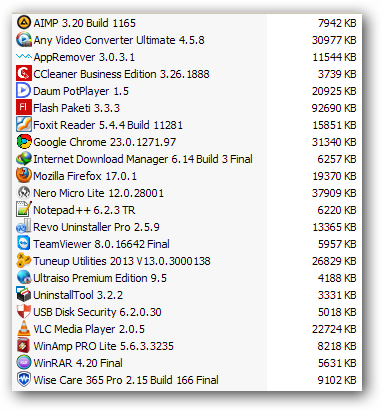Click the CCleaner red icon
The height and width of the screenshot is (411, 382).
[x=24, y=73]
